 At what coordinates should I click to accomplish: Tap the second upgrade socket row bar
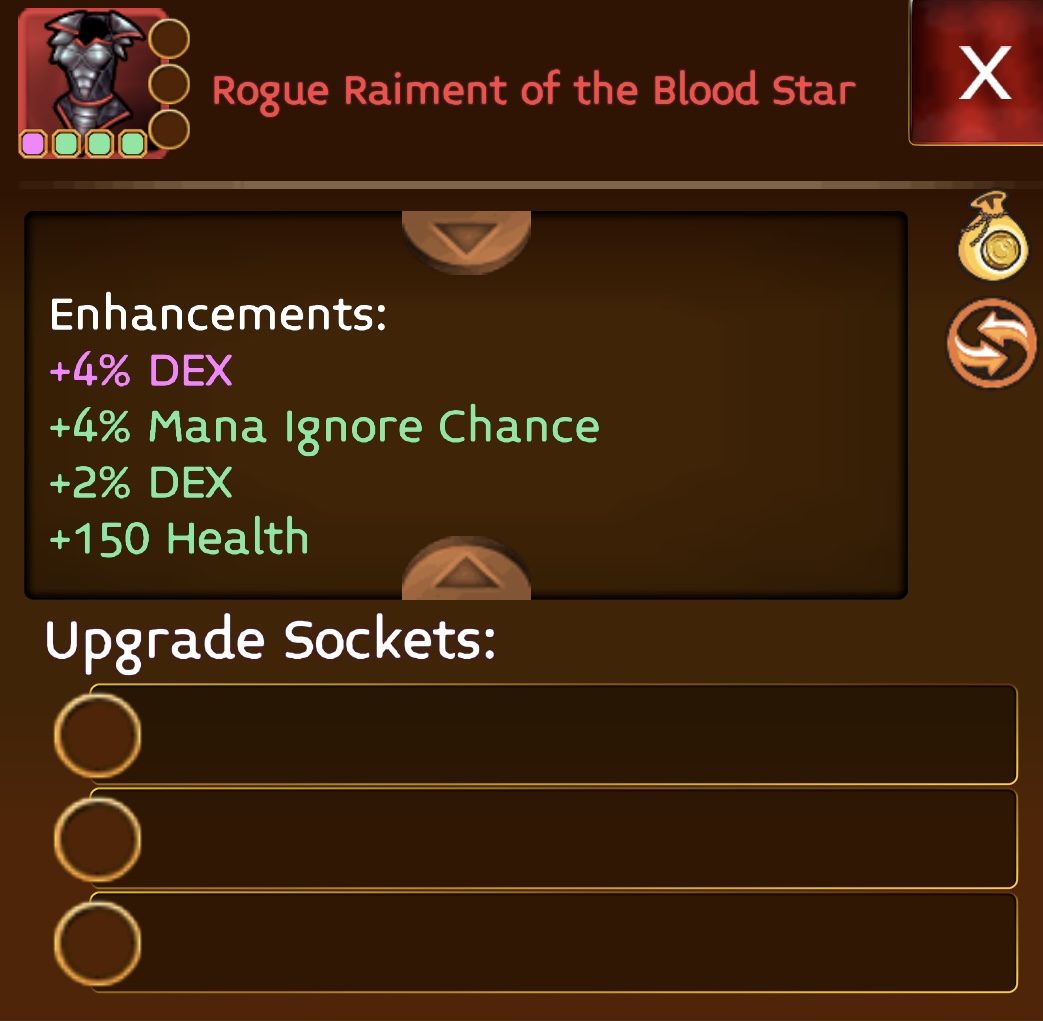(553, 839)
